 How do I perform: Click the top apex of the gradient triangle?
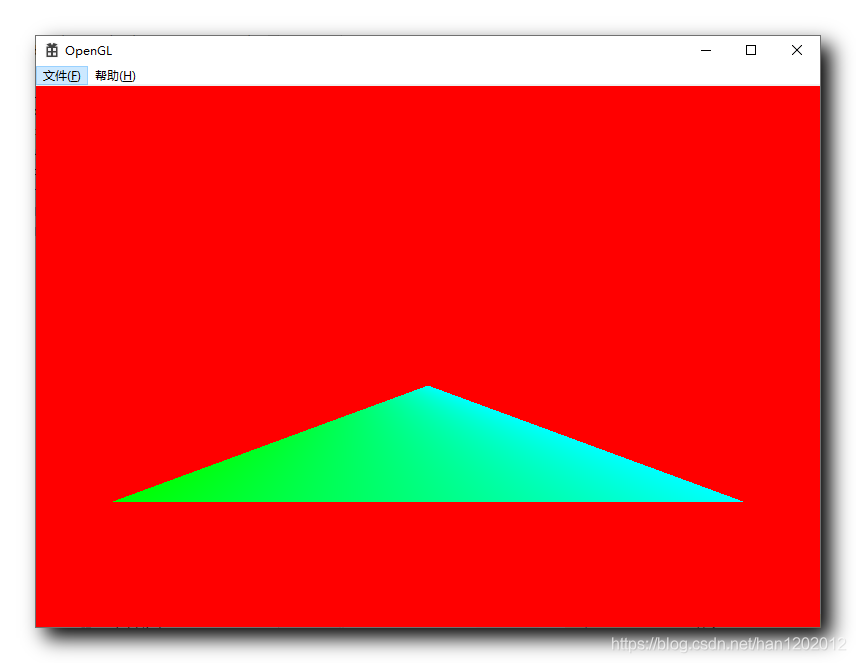pos(428,388)
